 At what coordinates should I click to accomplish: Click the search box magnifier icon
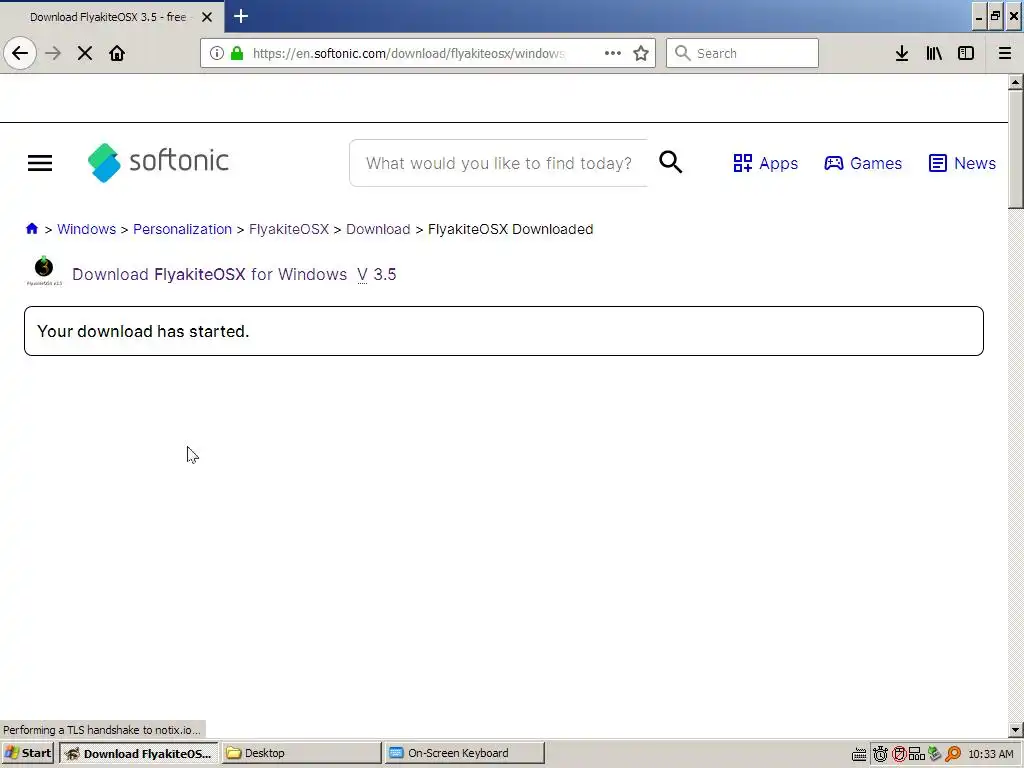click(682, 53)
